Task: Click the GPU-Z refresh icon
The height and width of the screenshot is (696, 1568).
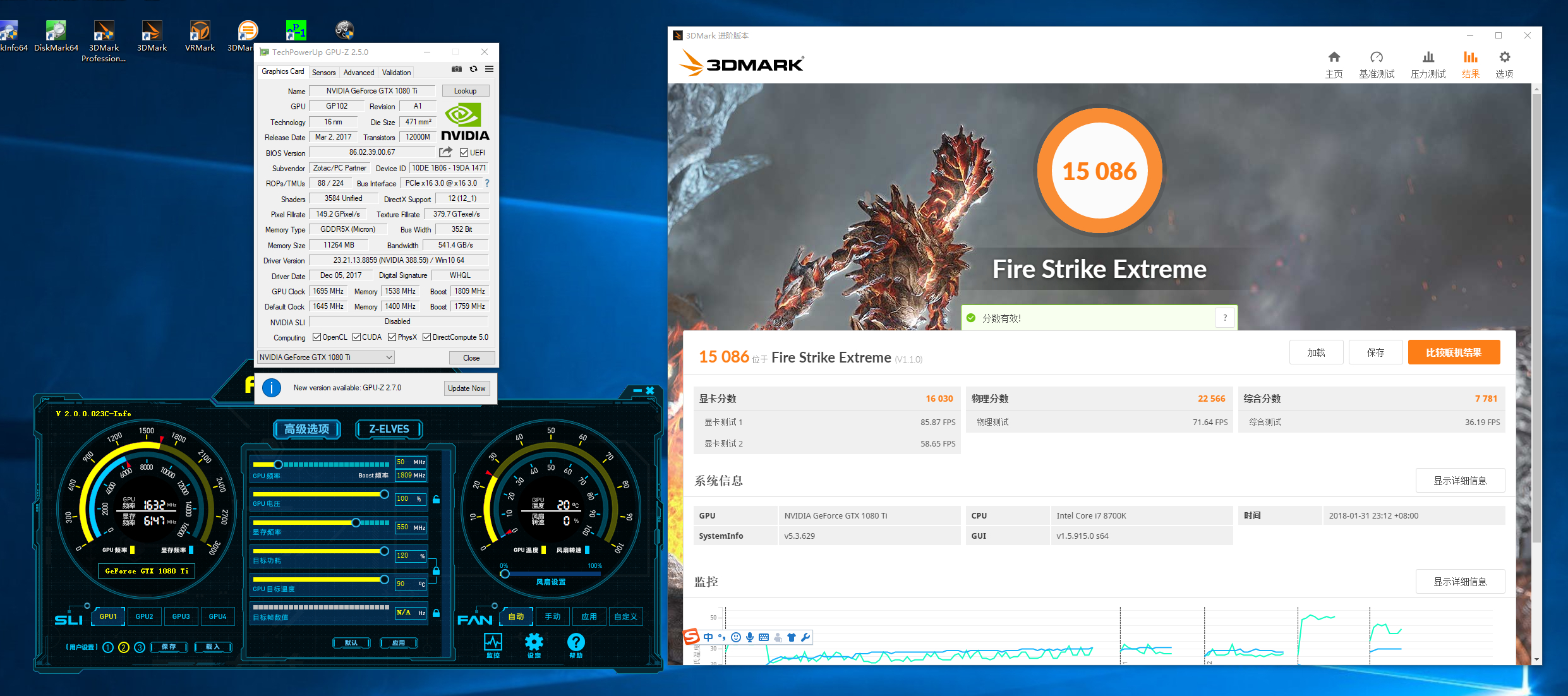Action: (473, 69)
